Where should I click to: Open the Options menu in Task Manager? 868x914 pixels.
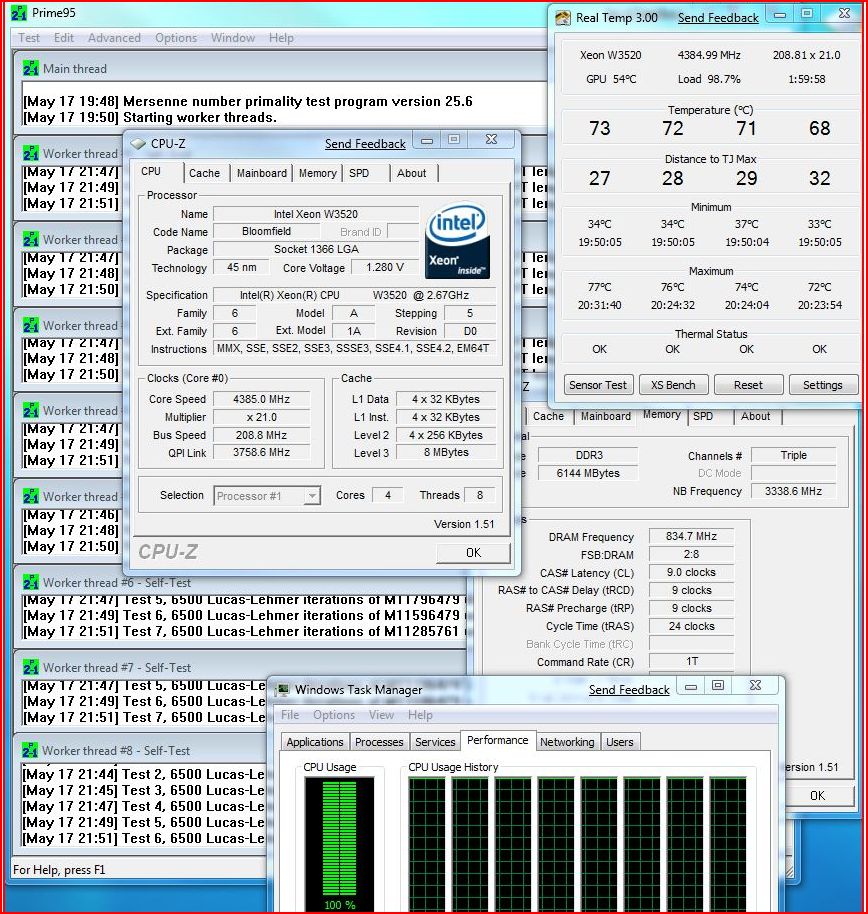coord(334,715)
